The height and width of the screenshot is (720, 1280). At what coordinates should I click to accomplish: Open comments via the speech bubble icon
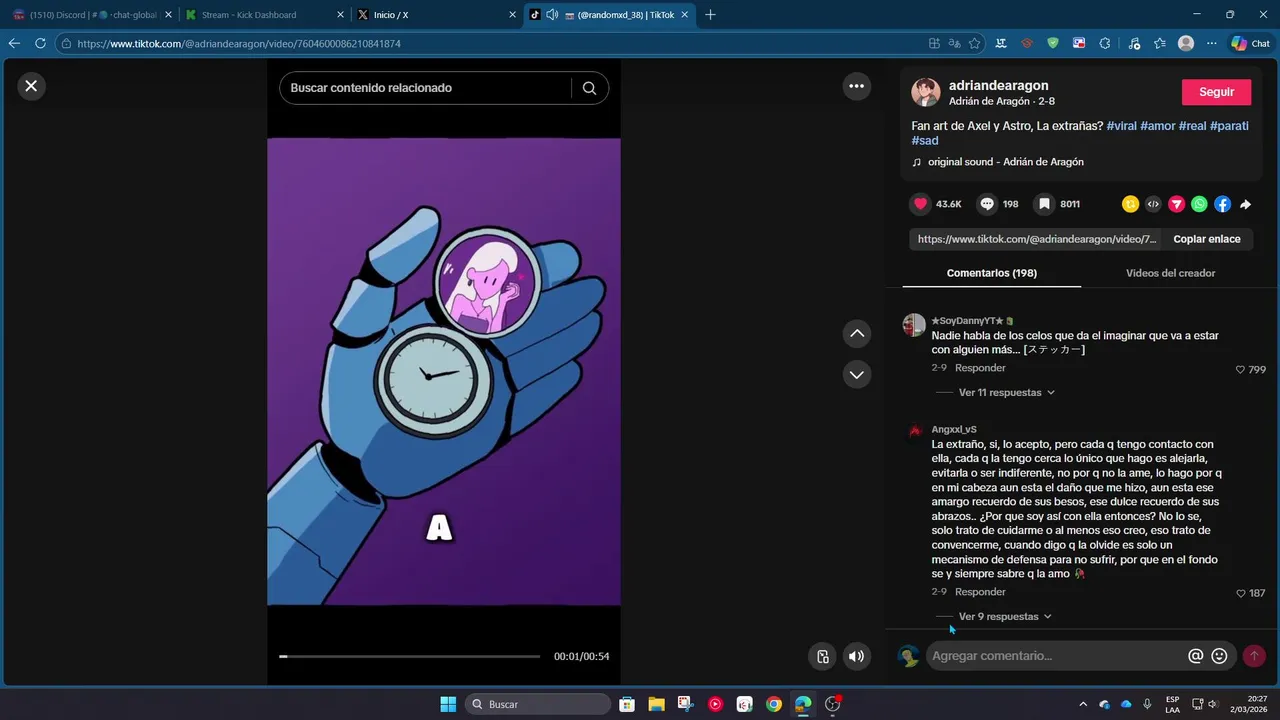987,204
